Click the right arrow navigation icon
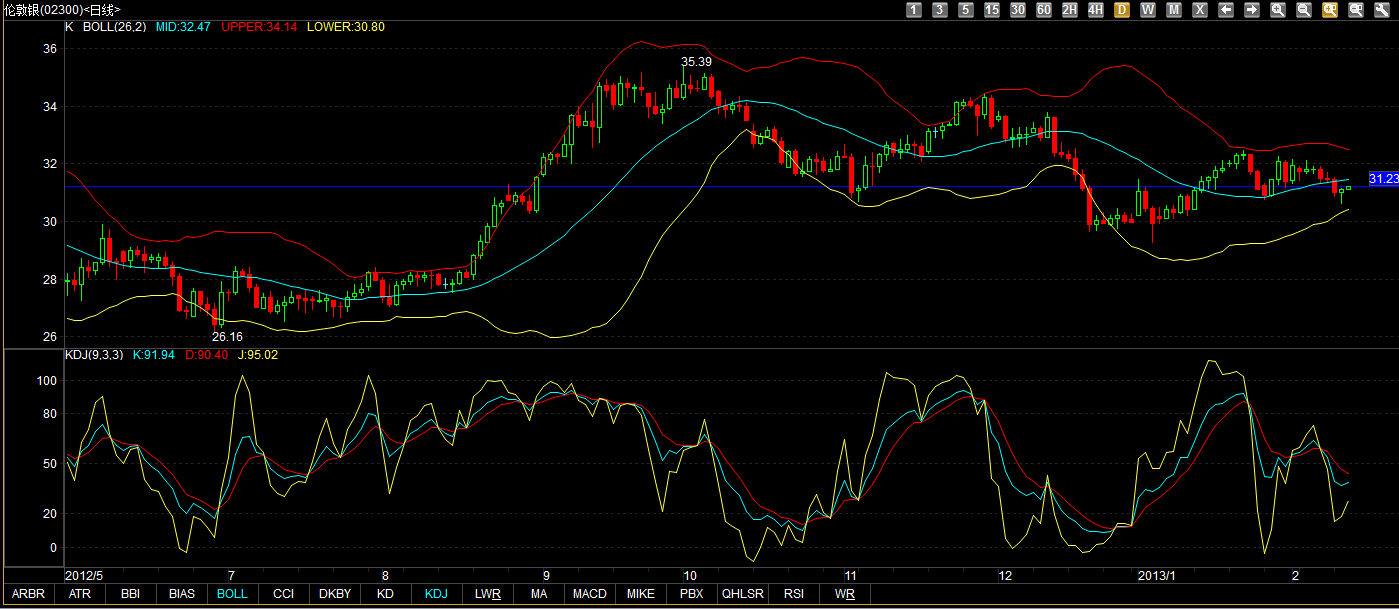The width and height of the screenshot is (1399, 609). click(1252, 9)
